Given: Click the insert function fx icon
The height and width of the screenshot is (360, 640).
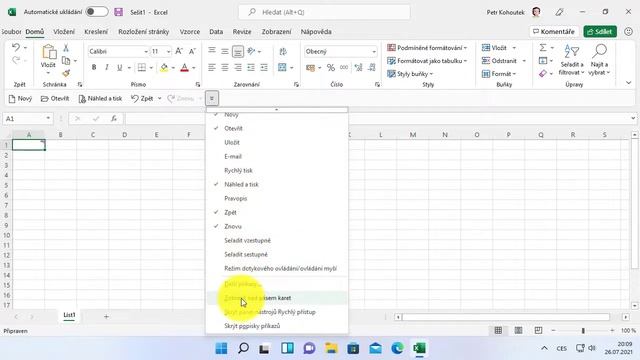Looking at the screenshot, I should pos(114,119).
